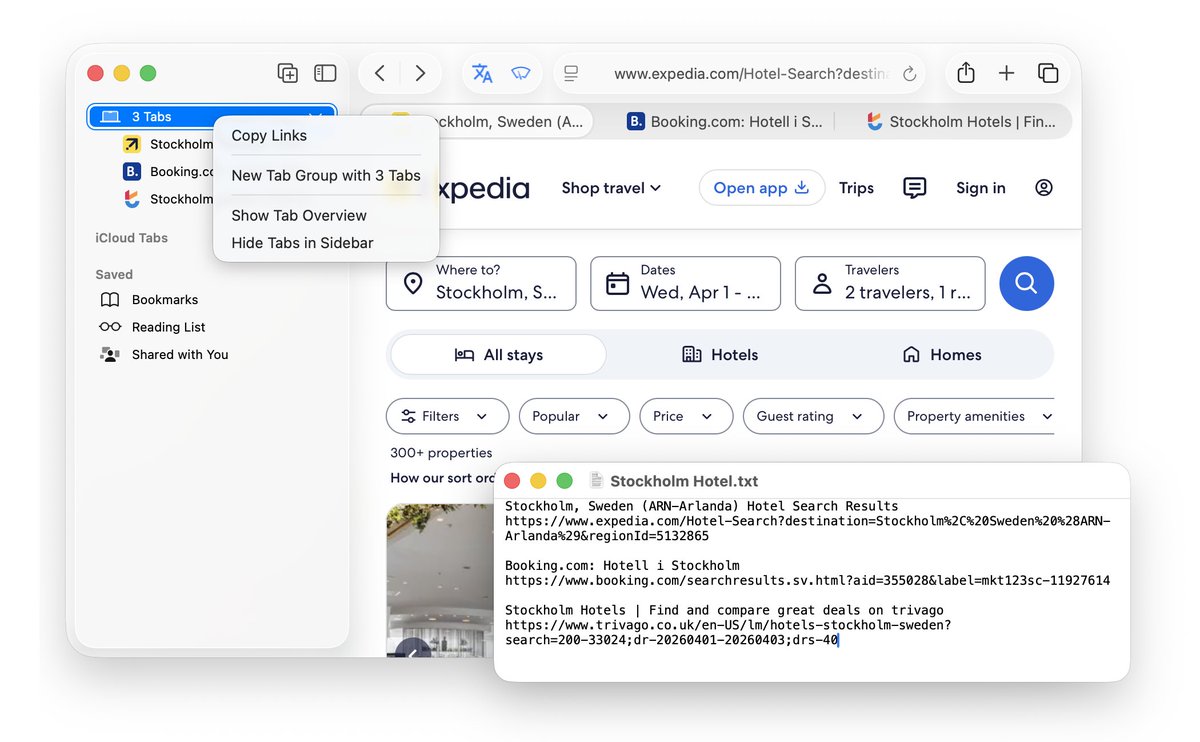Select the Hotels stay type
The width and height of the screenshot is (1200, 742).
coord(720,355)
